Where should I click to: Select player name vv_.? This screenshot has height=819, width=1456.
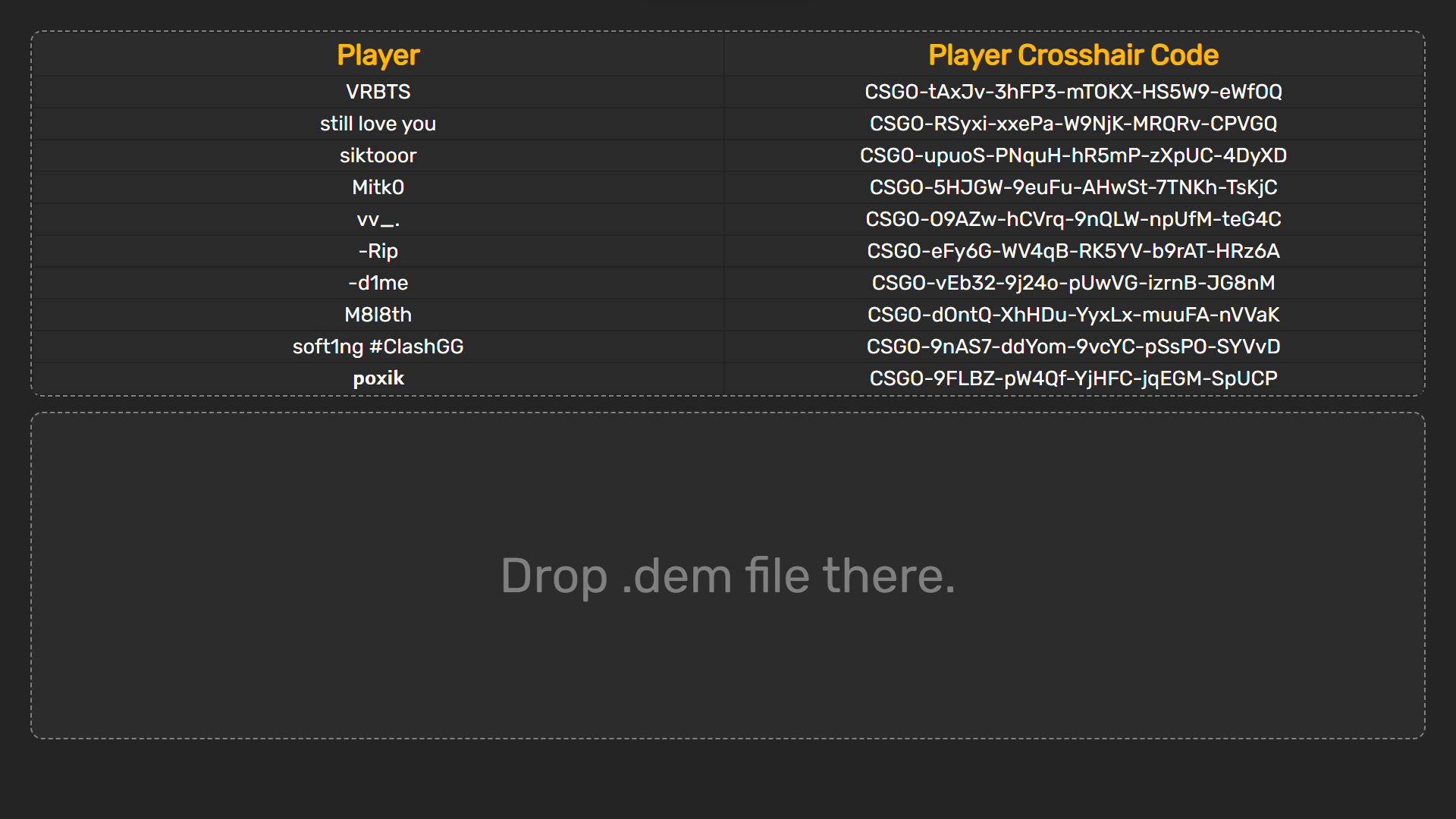(x=378, y=219)
